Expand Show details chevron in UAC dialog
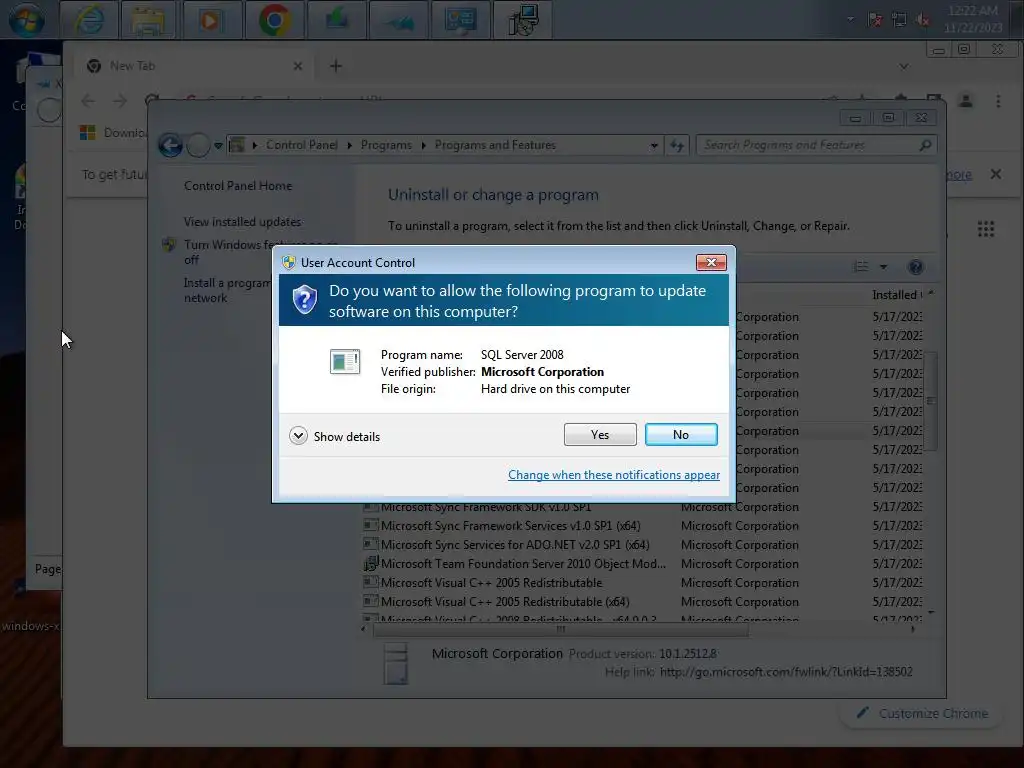 point(298,436)
